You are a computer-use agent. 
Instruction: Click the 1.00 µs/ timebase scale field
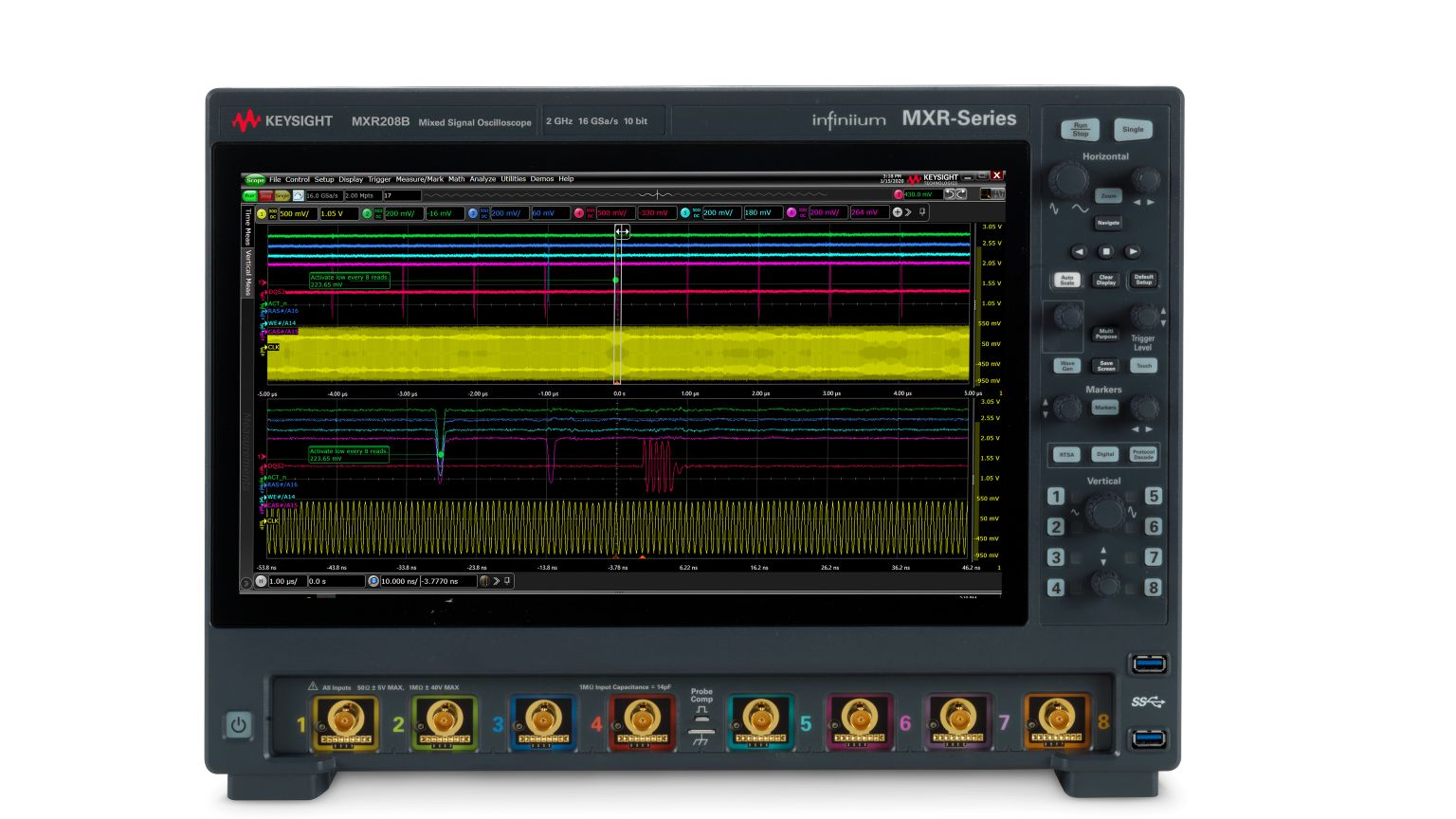287,581
